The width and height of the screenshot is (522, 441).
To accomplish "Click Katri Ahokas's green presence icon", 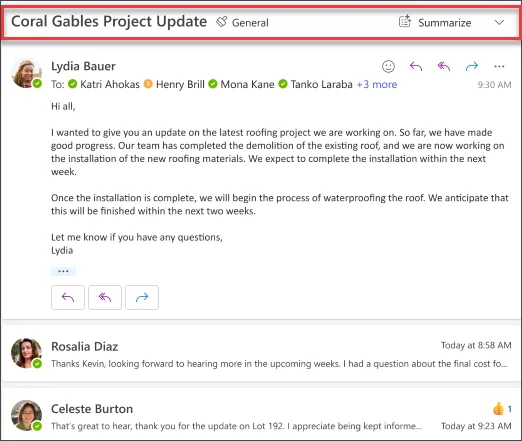I will point(72,84).
